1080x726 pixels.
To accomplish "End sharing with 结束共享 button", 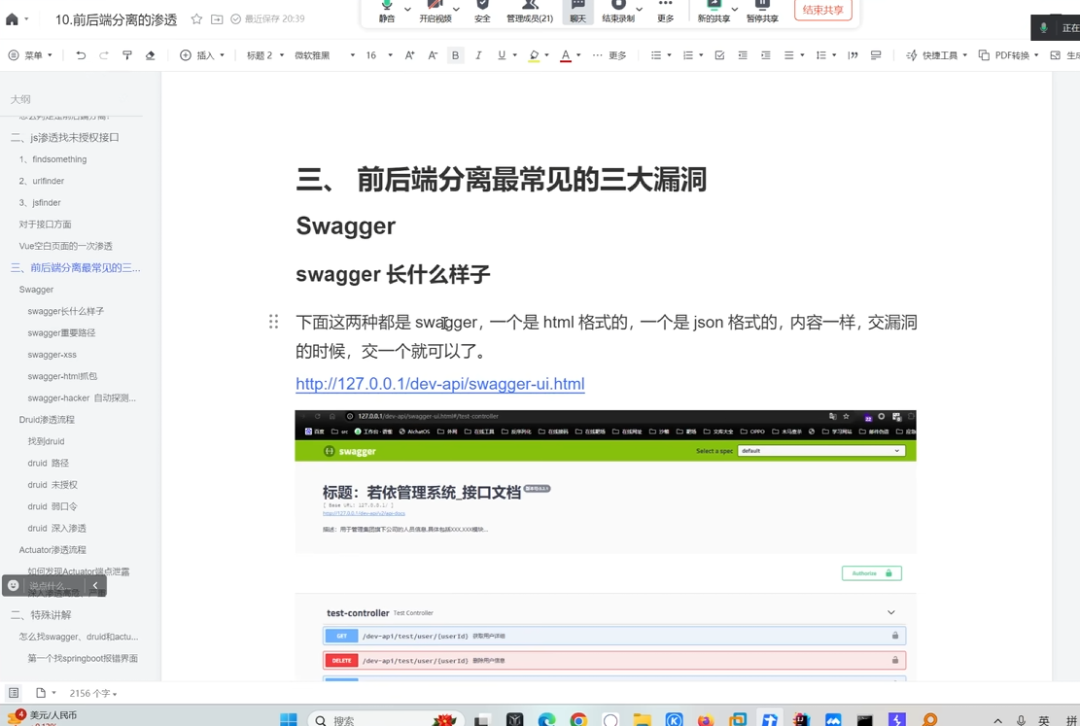I will tap(822, 10).
